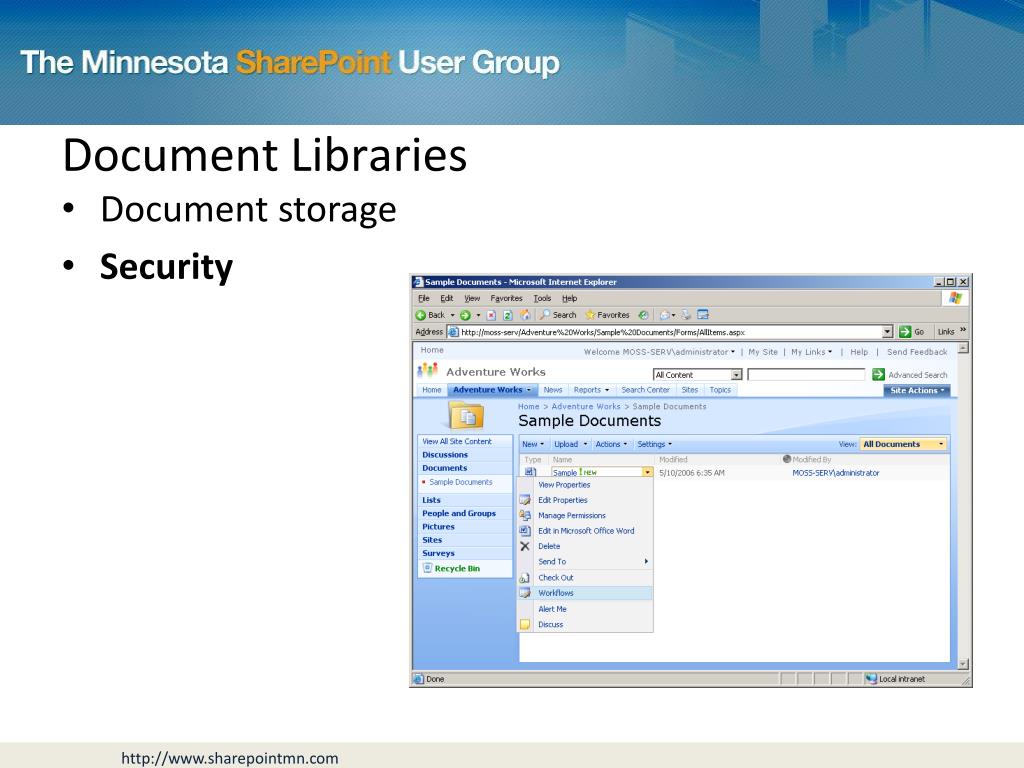Screen dimensions: 1024x768
Task: Click the Discuss icon in context menu
Action: point(525,624)
